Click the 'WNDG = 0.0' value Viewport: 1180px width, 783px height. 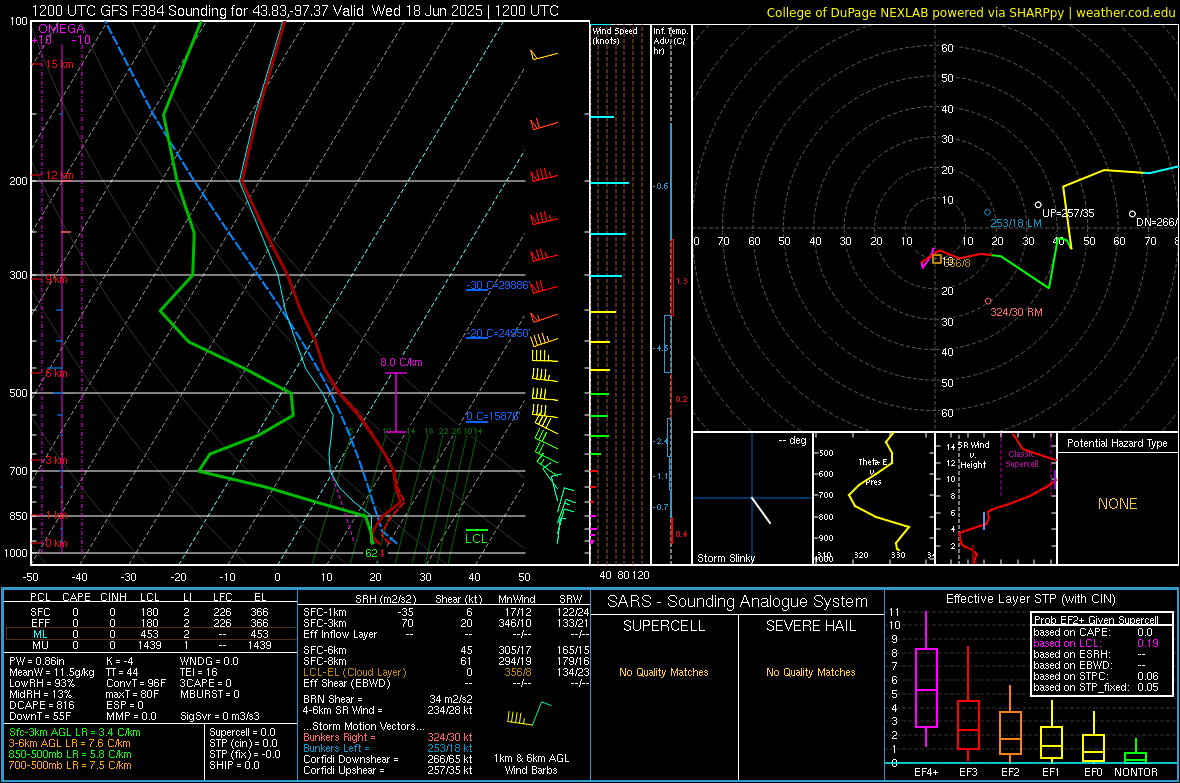[209, 661]
